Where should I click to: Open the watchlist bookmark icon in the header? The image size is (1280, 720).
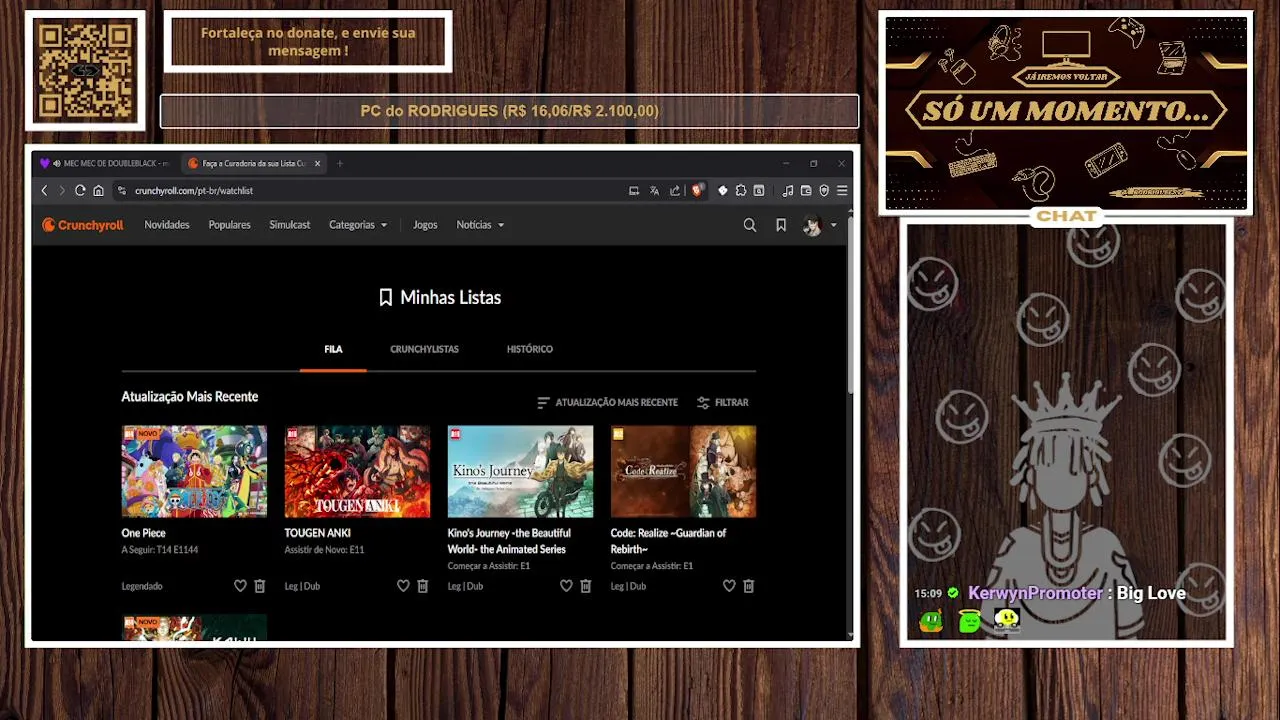pos(781,225)
